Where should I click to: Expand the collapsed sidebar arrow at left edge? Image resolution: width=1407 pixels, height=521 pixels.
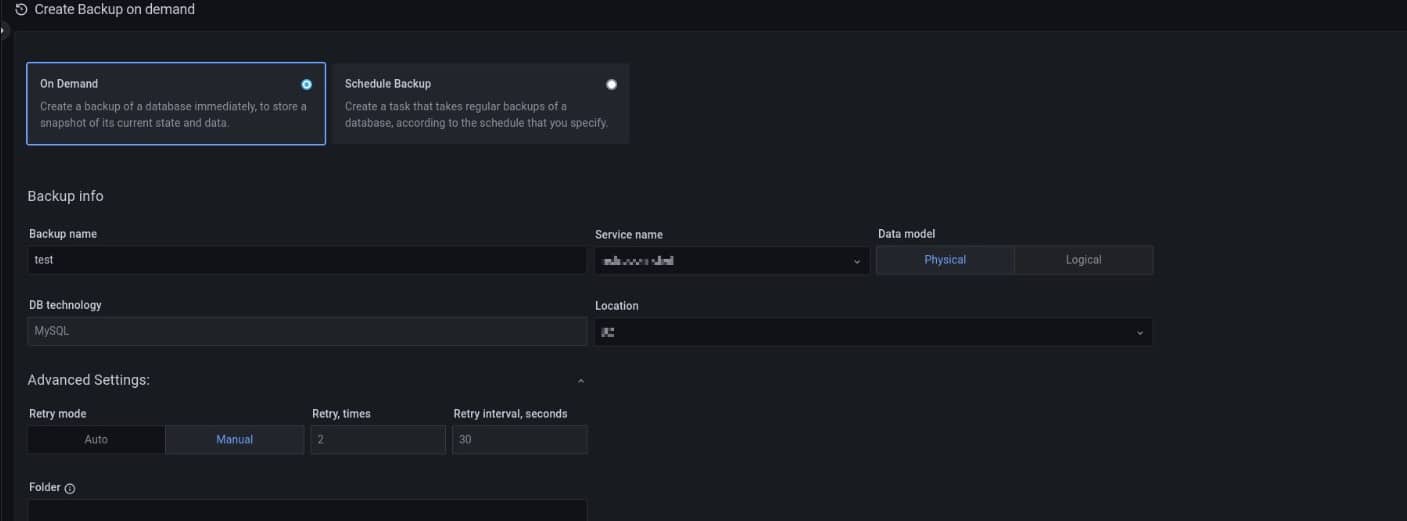pyautogui.click(x=3, y=31)
